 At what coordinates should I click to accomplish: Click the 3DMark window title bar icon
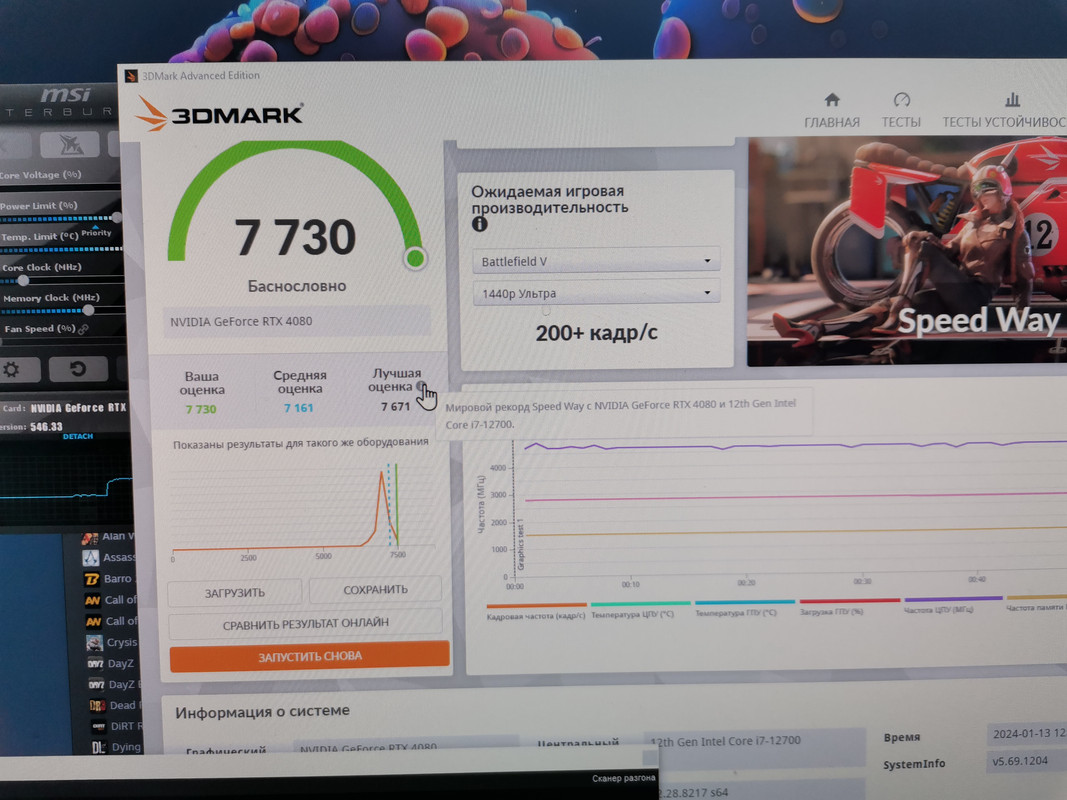[131, 76]
